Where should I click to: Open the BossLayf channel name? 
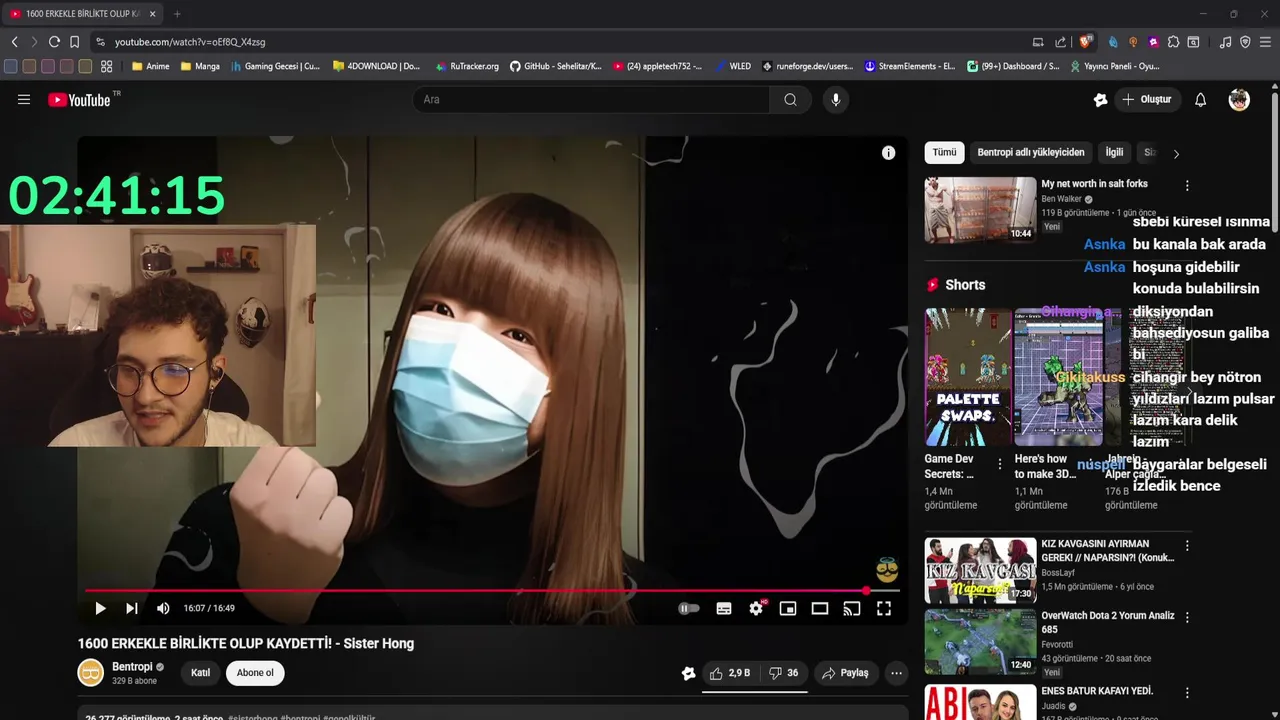click(x=1061, y=573)
